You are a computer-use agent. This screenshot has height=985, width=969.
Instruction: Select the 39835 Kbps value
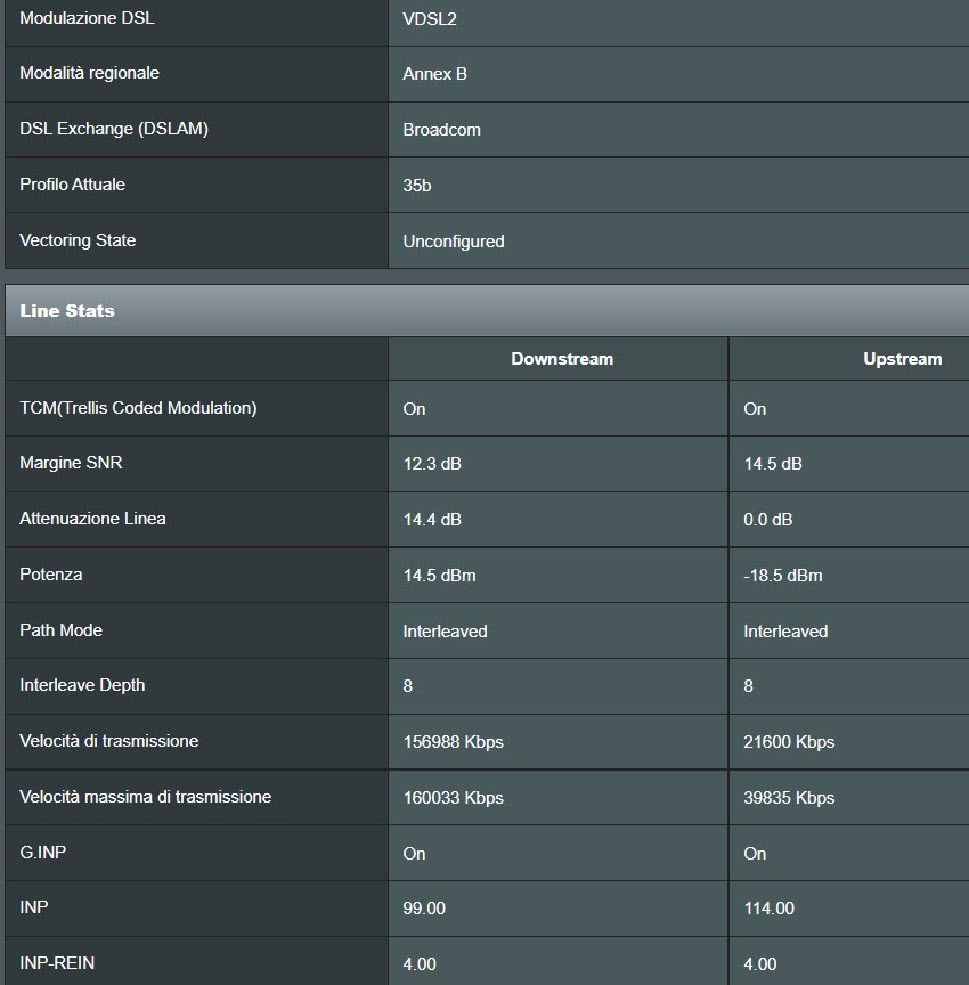point(789,798)
